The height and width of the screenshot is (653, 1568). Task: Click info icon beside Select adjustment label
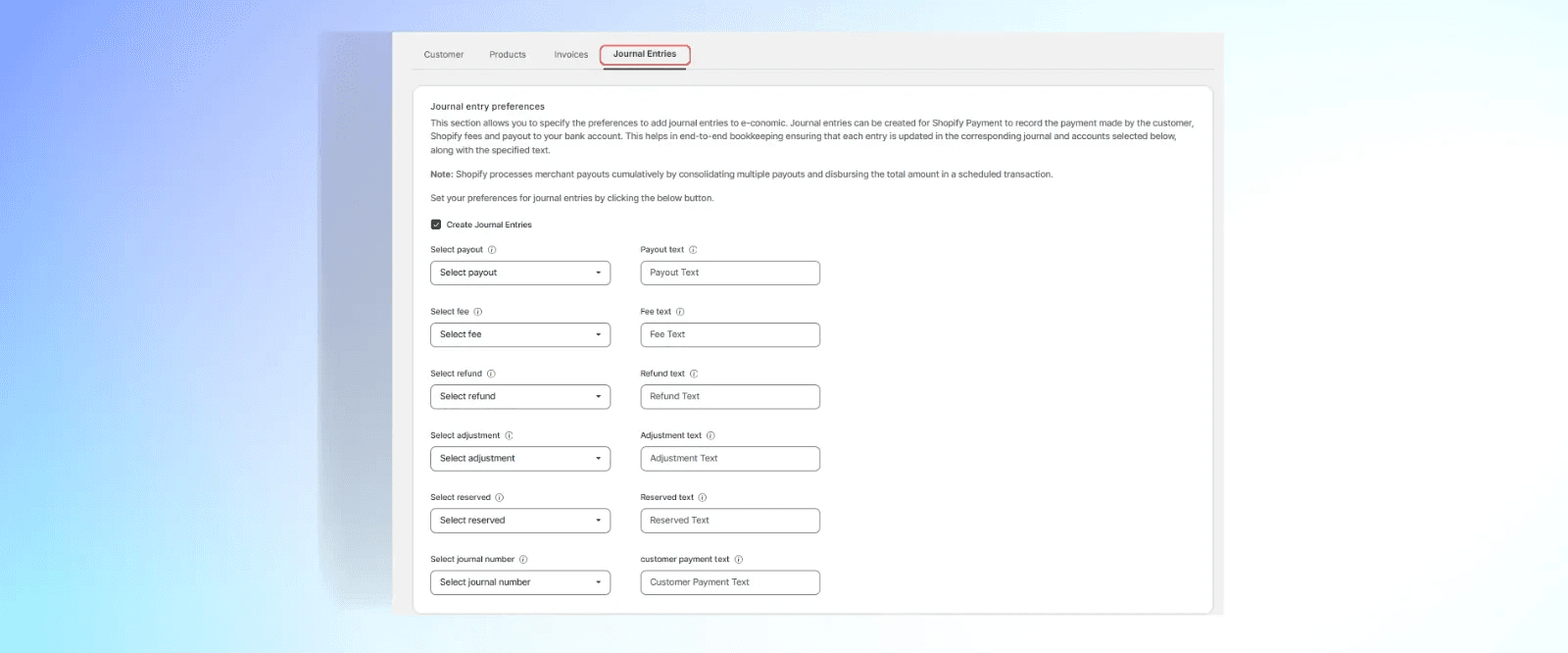coord(509,435)
